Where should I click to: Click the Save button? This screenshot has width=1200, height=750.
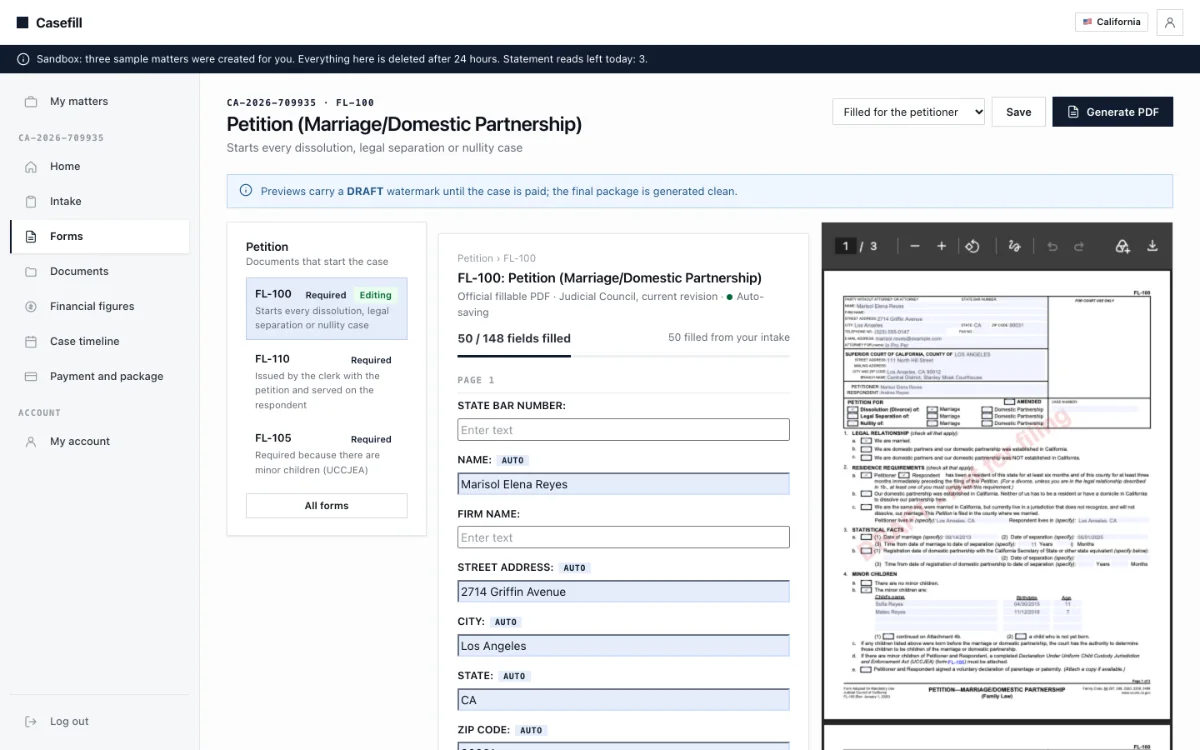pyautogui.click(x=1019, y=112)
